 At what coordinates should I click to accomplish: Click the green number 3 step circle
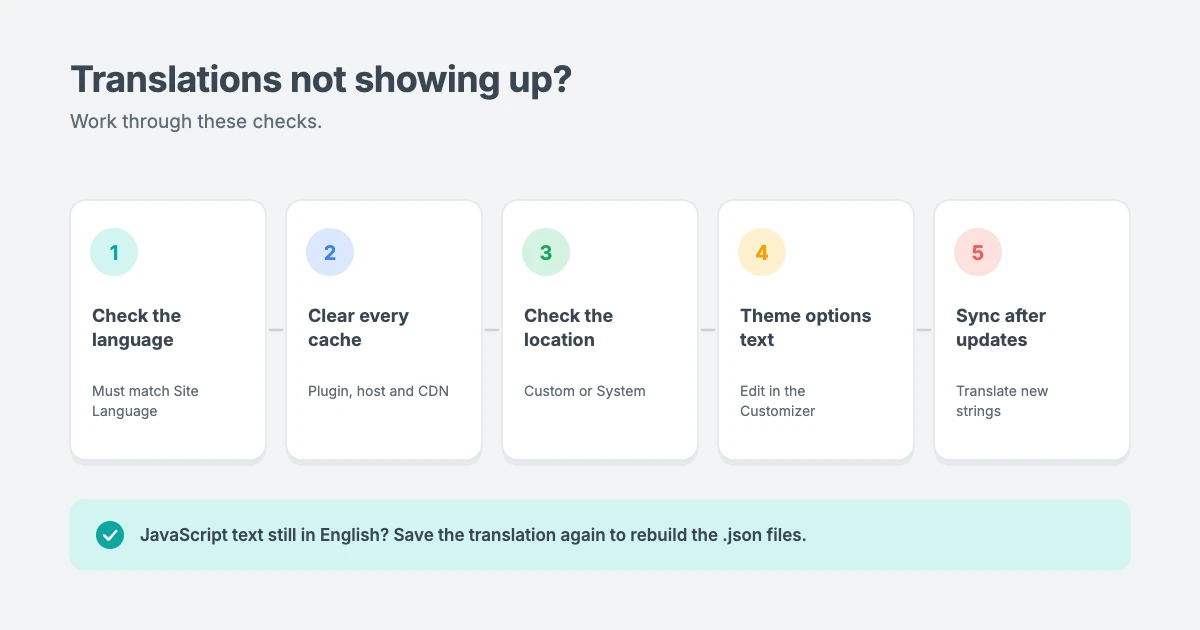546,252
